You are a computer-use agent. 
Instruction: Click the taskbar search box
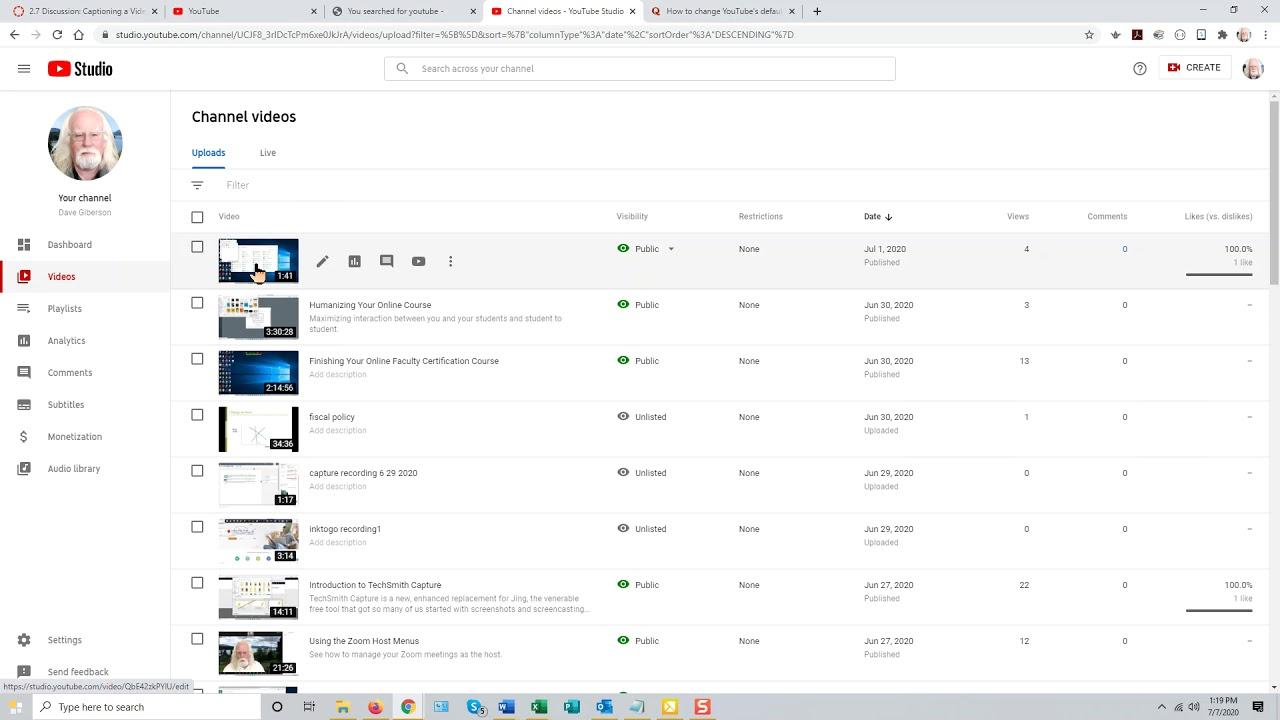point(147,707)
